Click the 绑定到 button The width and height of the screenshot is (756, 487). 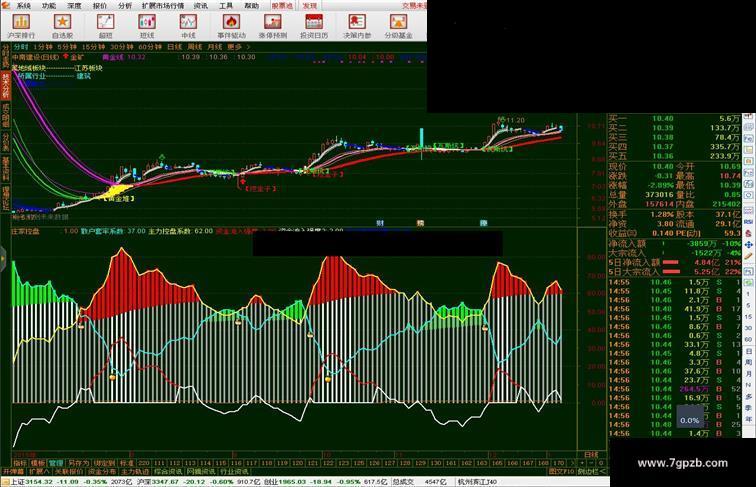104,462
